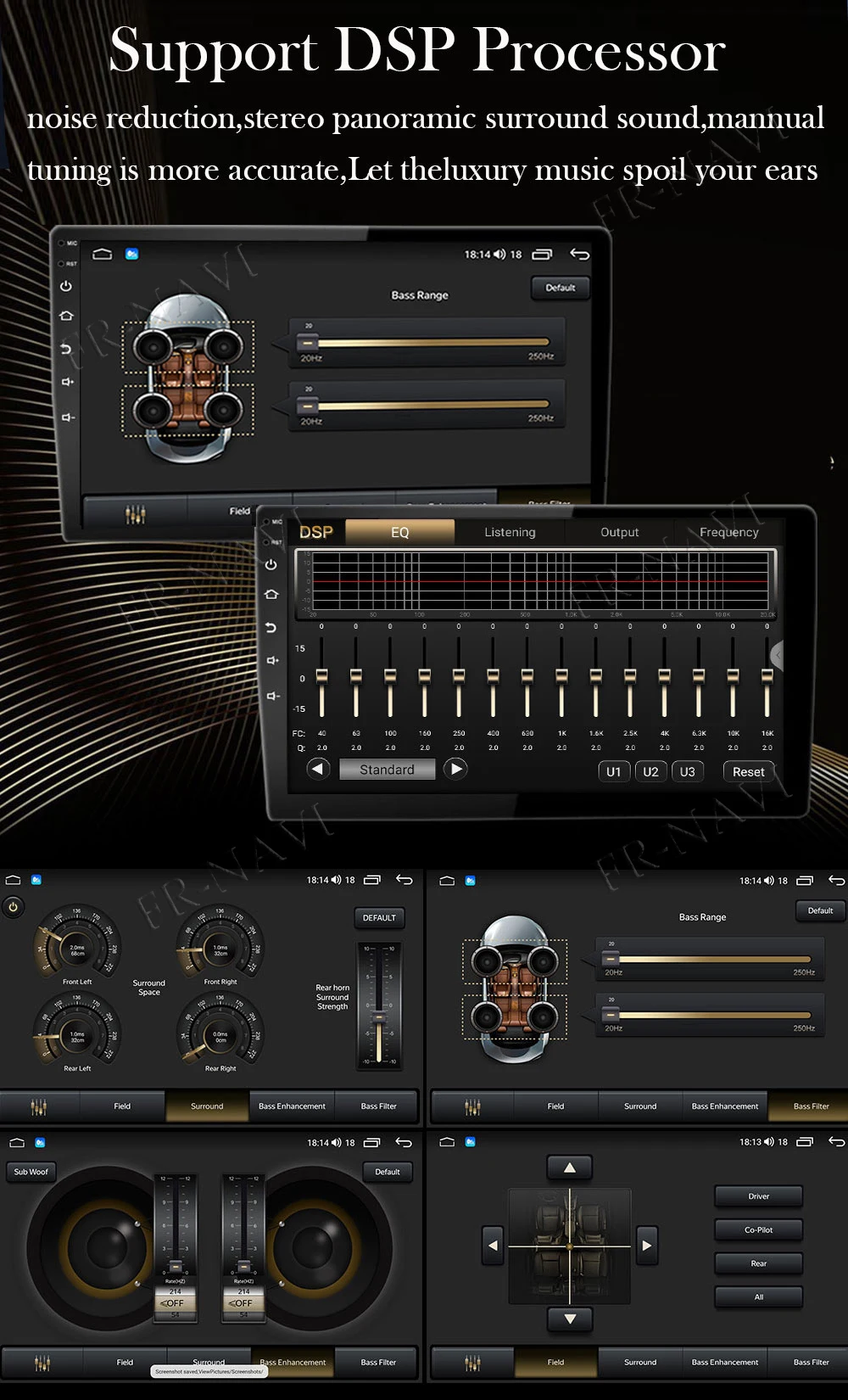The width and height of the screenshot is (848, 1400).
Task: Tap home outline icon in top unit status bar
Action: click(x=103, y=254)
